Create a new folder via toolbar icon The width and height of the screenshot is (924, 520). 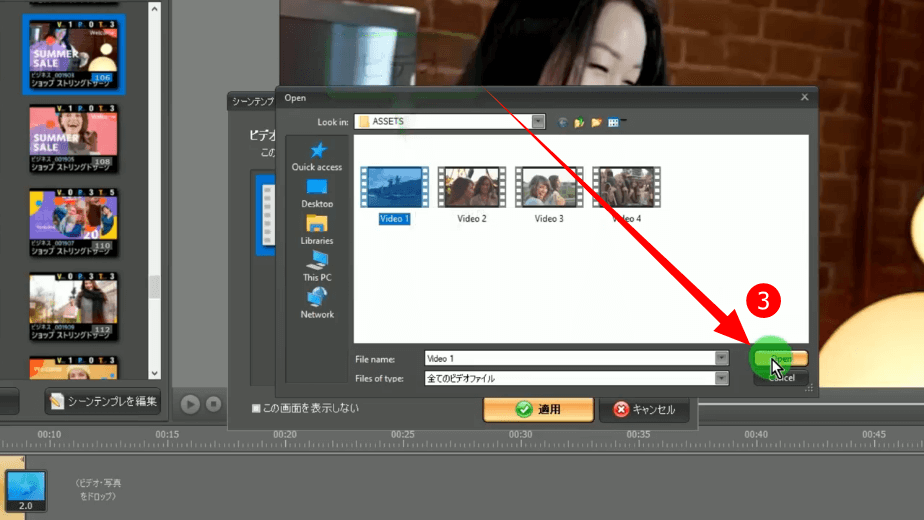tap(596, 122)
